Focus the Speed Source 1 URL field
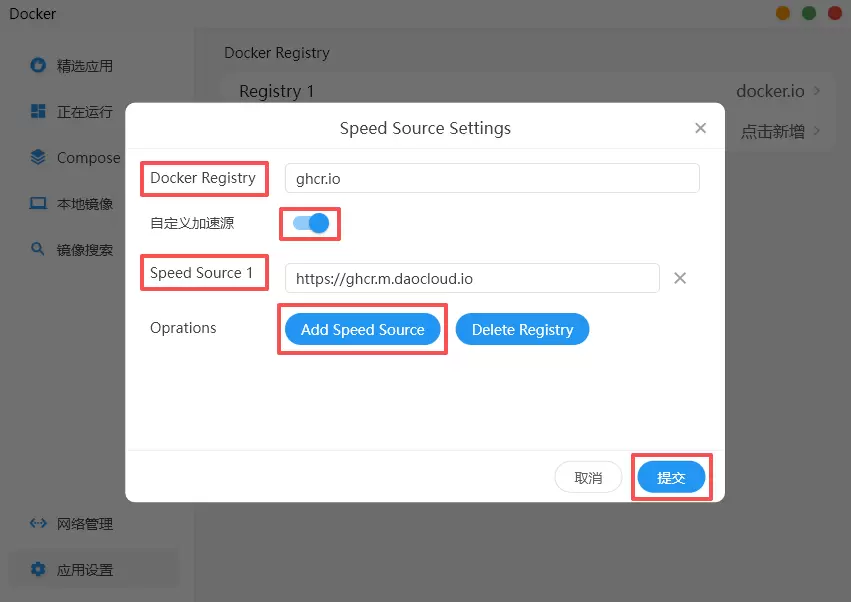Screen dimensions: 851x602 tap(472, 278)
